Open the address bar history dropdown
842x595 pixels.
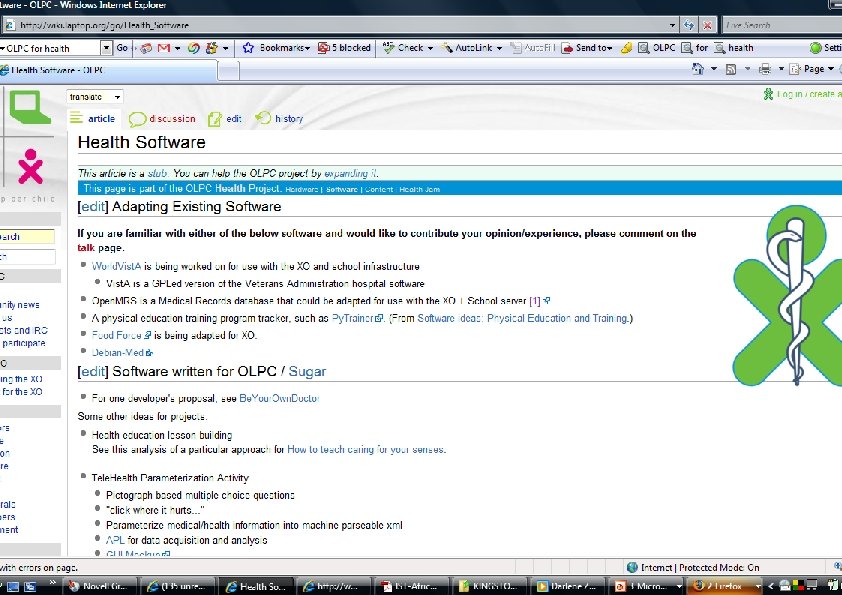tap(672, 25)
